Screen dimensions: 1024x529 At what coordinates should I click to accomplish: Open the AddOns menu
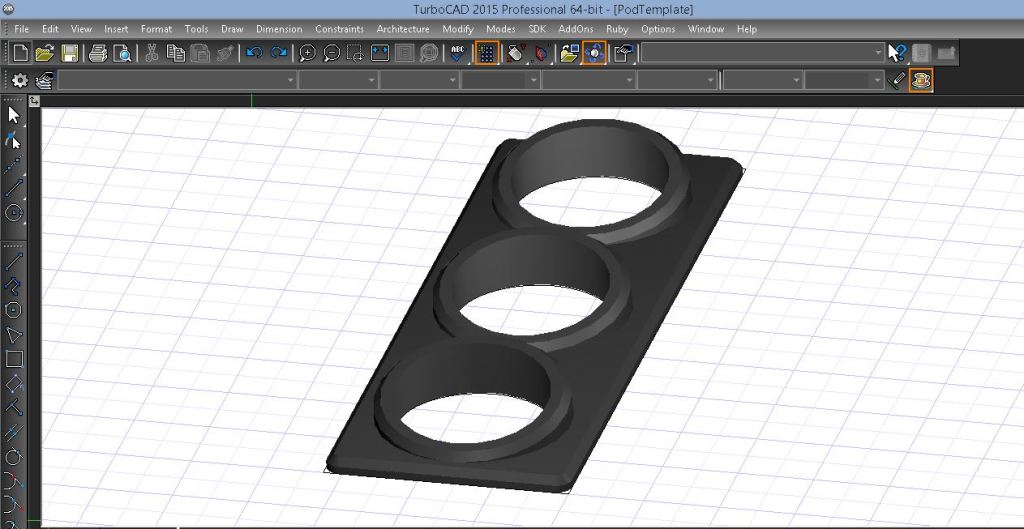[576, 29]
